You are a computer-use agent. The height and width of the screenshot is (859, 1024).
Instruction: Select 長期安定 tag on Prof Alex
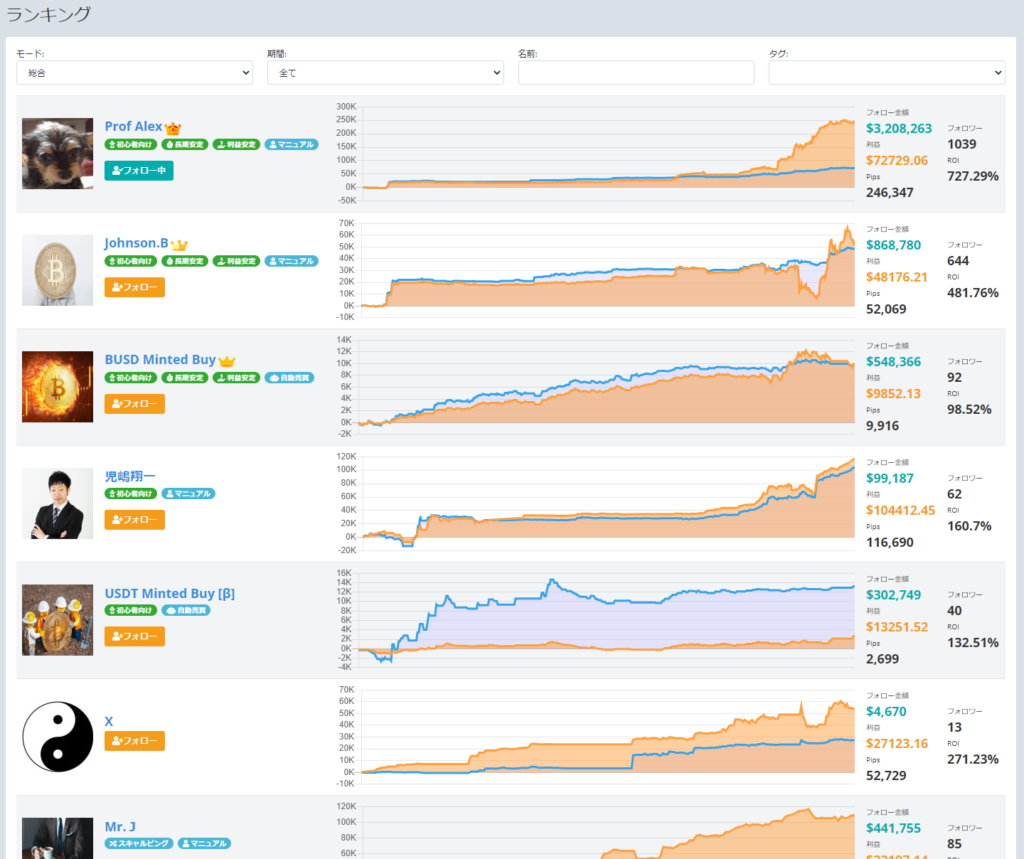(x=185, y=144)
